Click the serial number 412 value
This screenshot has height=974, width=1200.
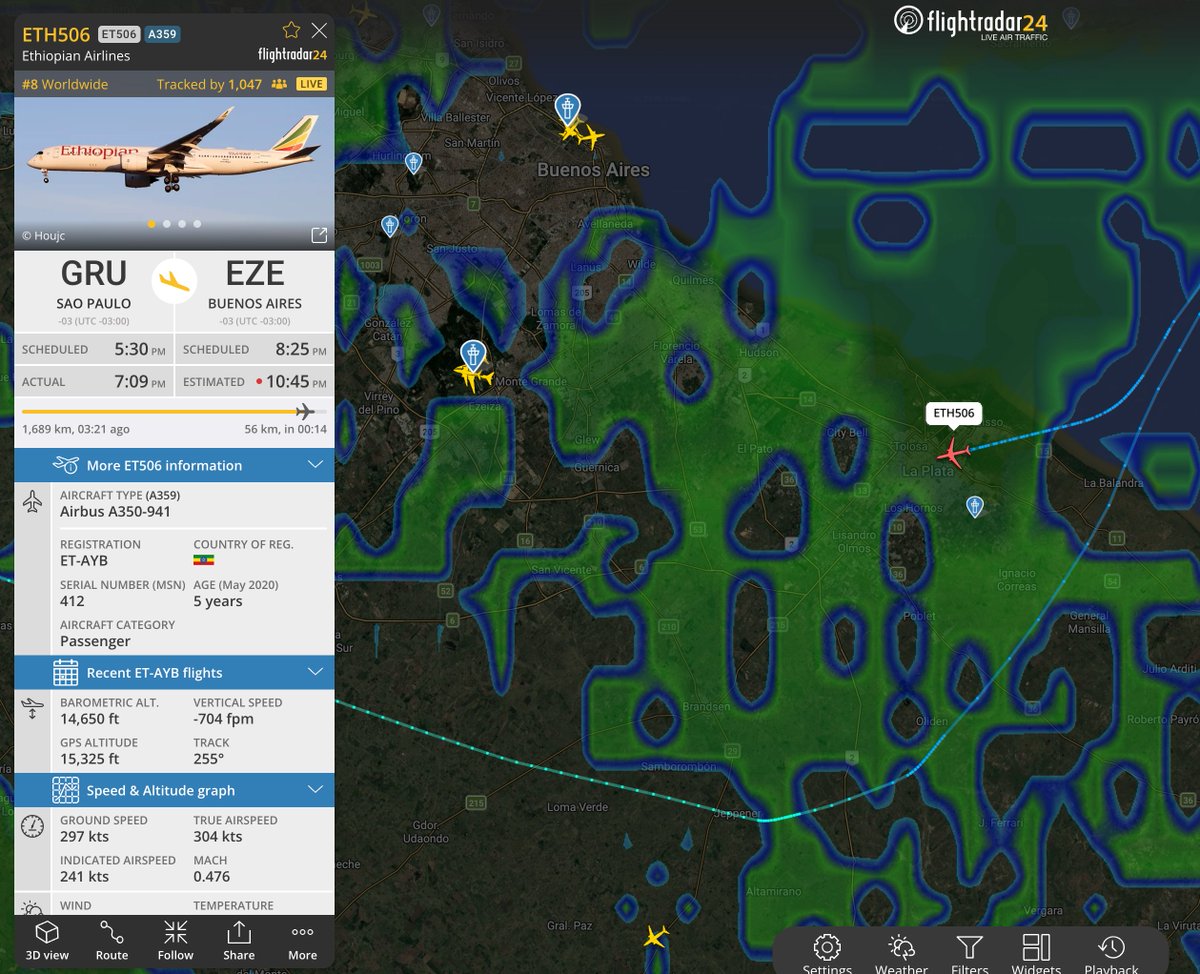(x=72, y=601)
